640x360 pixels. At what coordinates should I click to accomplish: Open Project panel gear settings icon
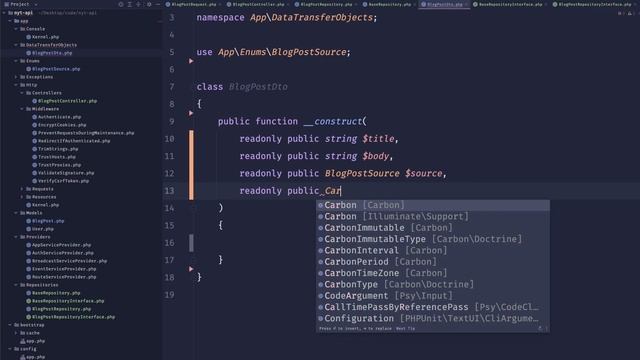click(149, 4)
